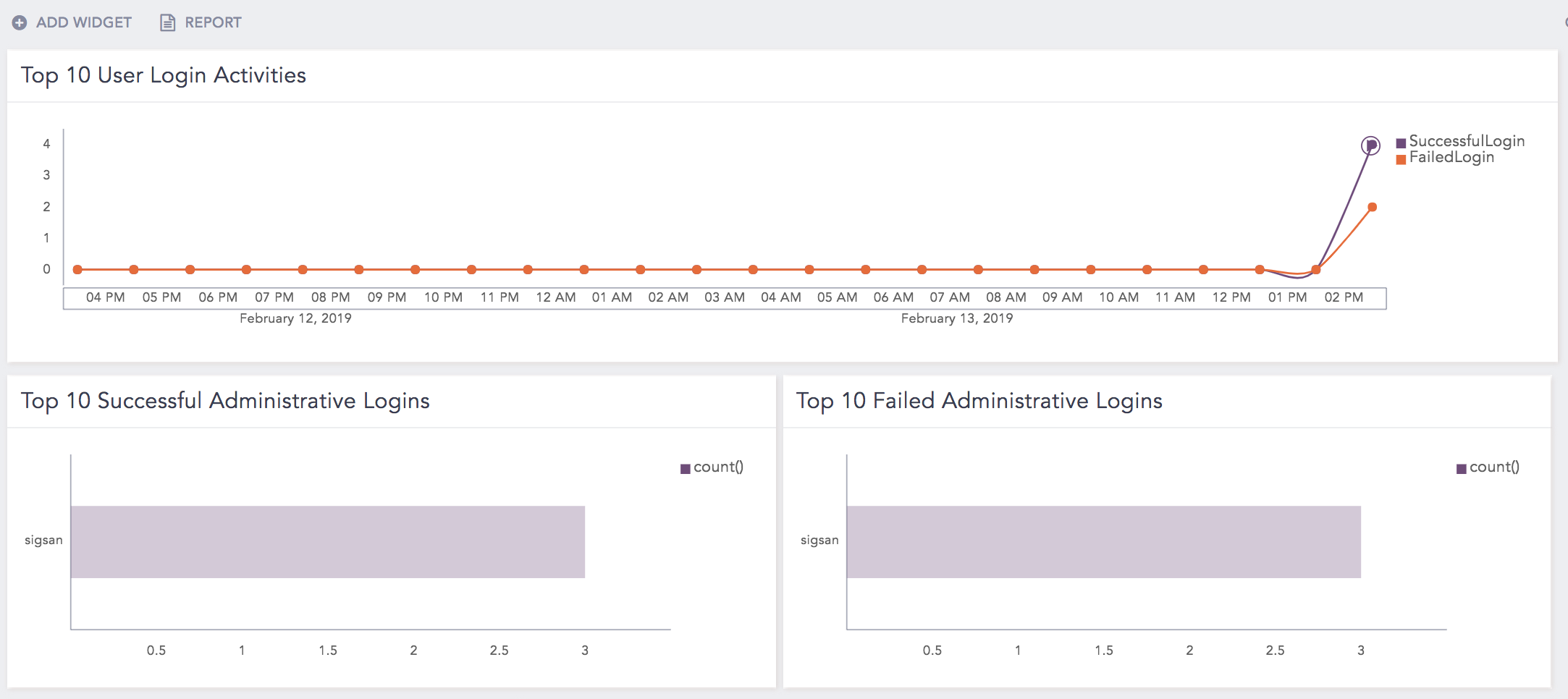Select the February 12, 2019 axis group
This screenshot has width=1568, height=699.
click(295, 318)
